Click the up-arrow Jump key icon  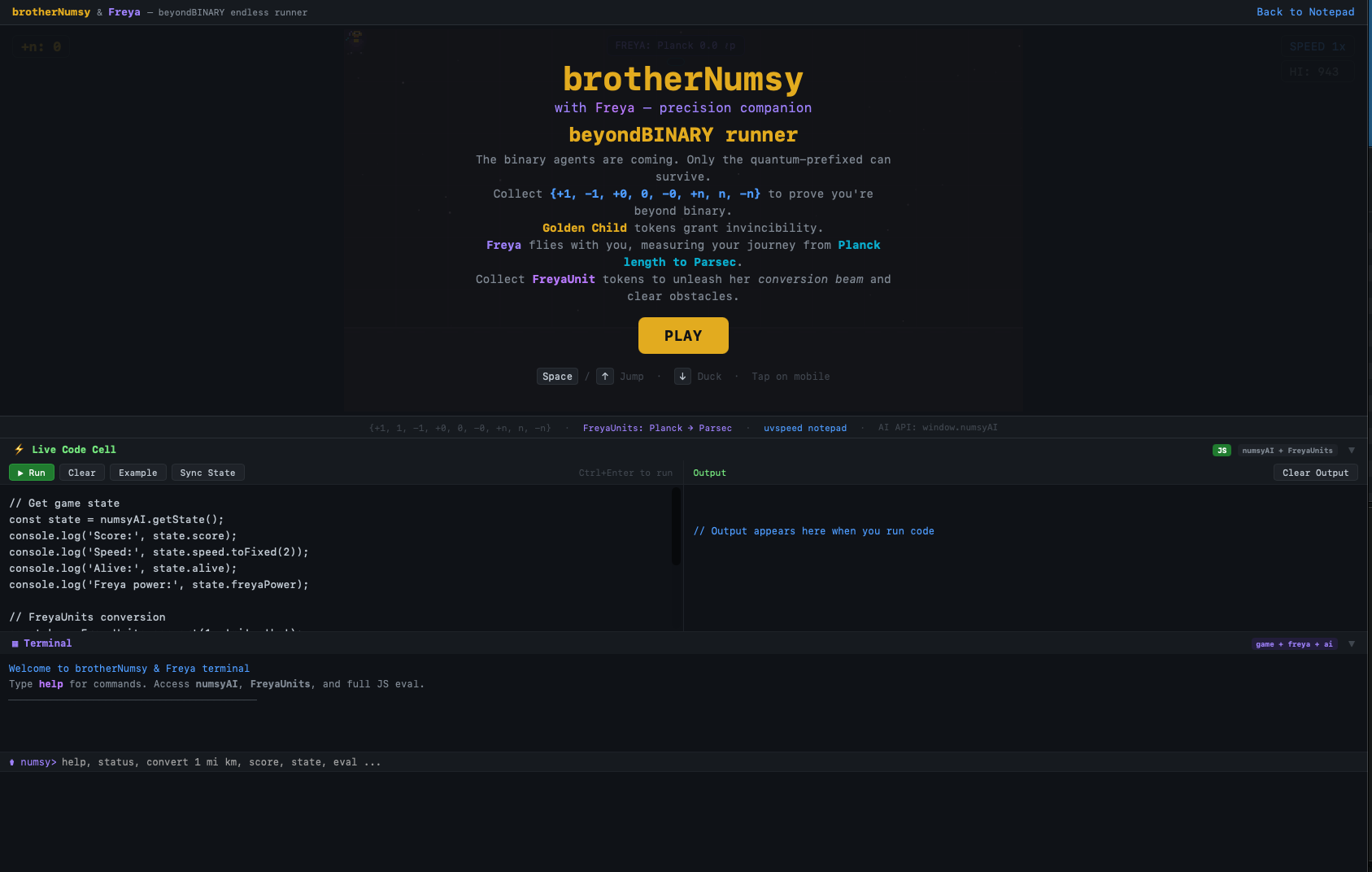coord(604,376)
